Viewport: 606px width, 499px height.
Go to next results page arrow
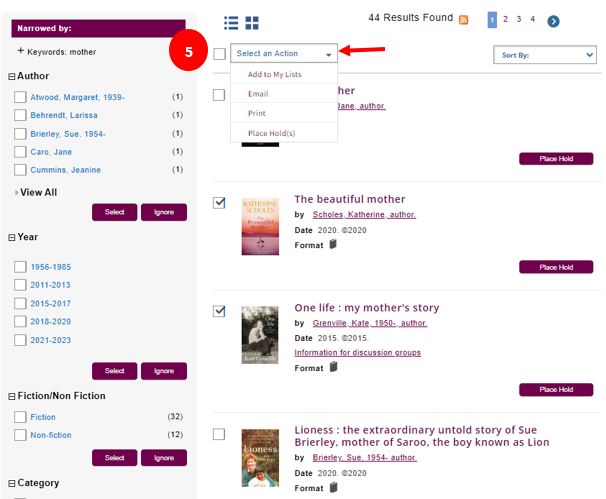553,20
